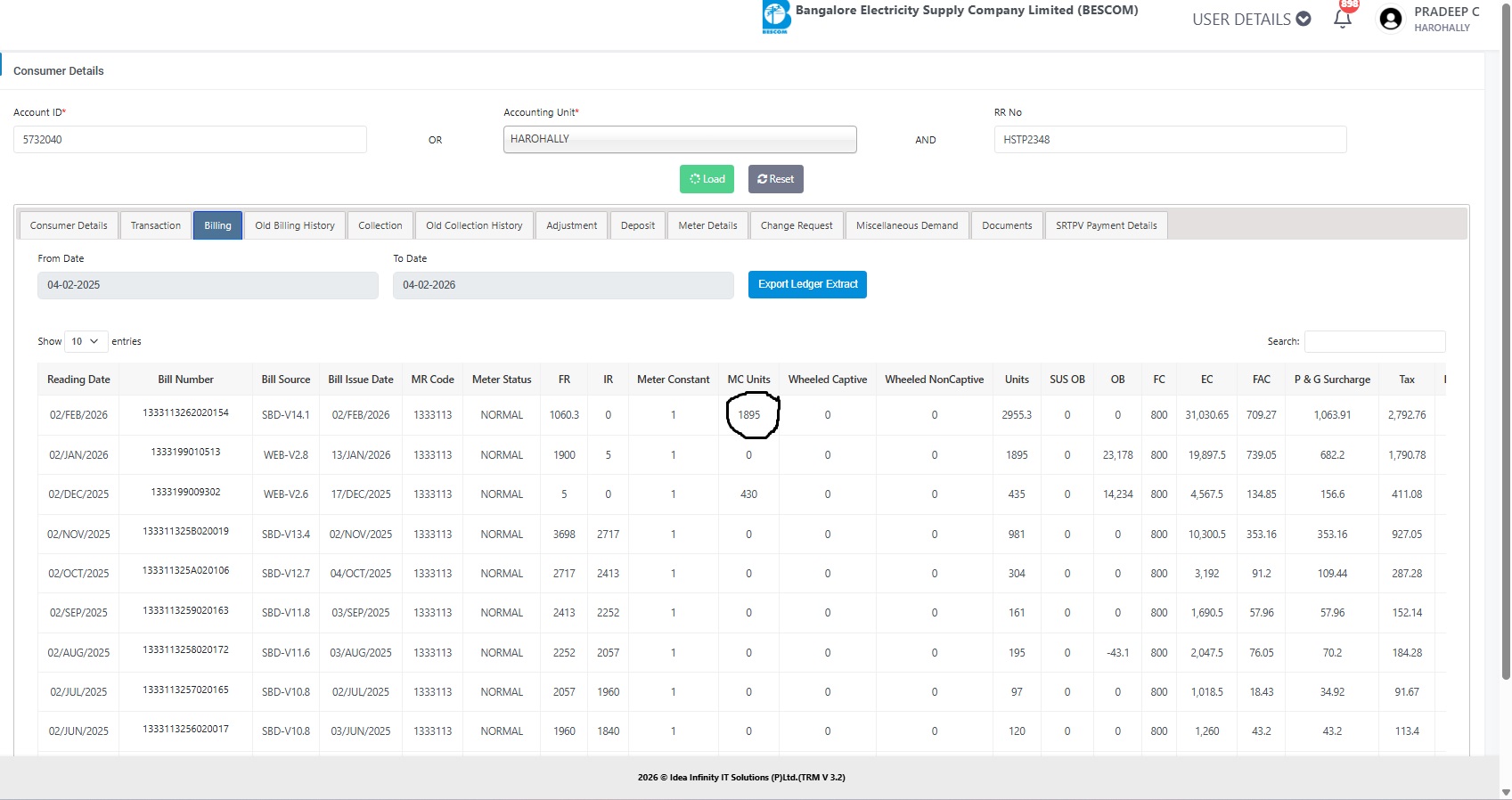
Task: Click the From Date field
Action: tap(208, 285)
